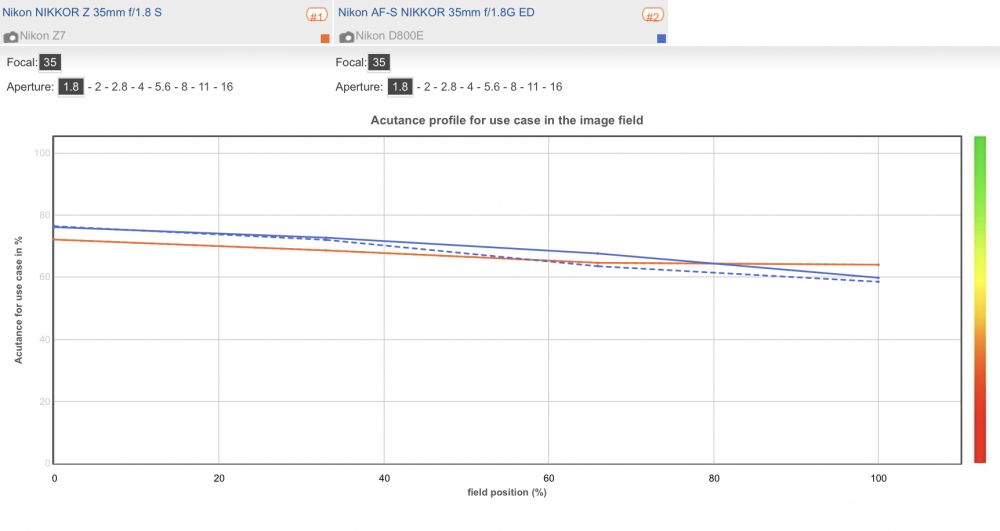Select aperture 4 for Nikon D800E lens
1000x531 pixels.
tap(470, 87)
